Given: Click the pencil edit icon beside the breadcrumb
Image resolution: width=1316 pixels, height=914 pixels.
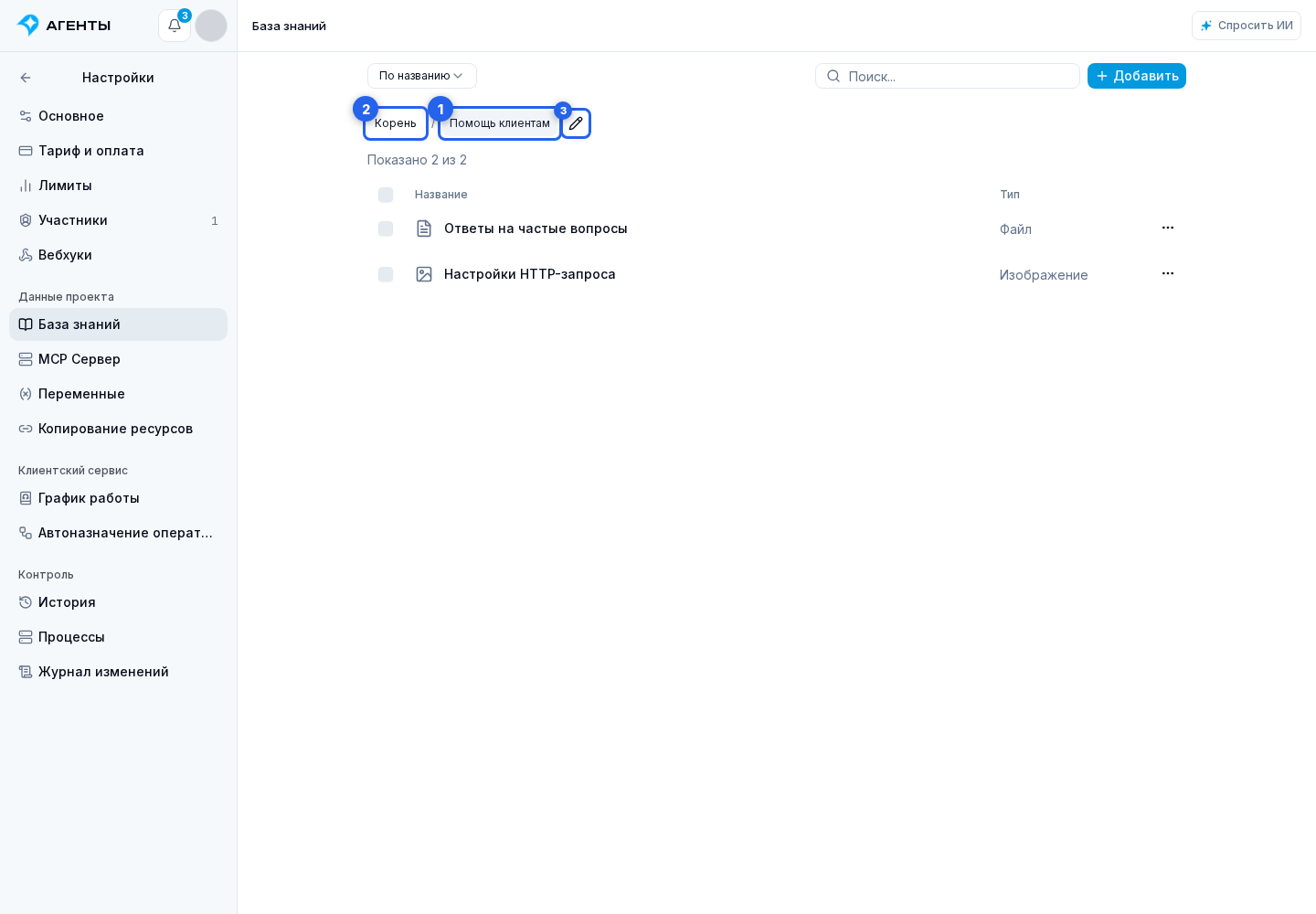Looking at the screenshot, I should pyautogui.click(x=576, y=123).
